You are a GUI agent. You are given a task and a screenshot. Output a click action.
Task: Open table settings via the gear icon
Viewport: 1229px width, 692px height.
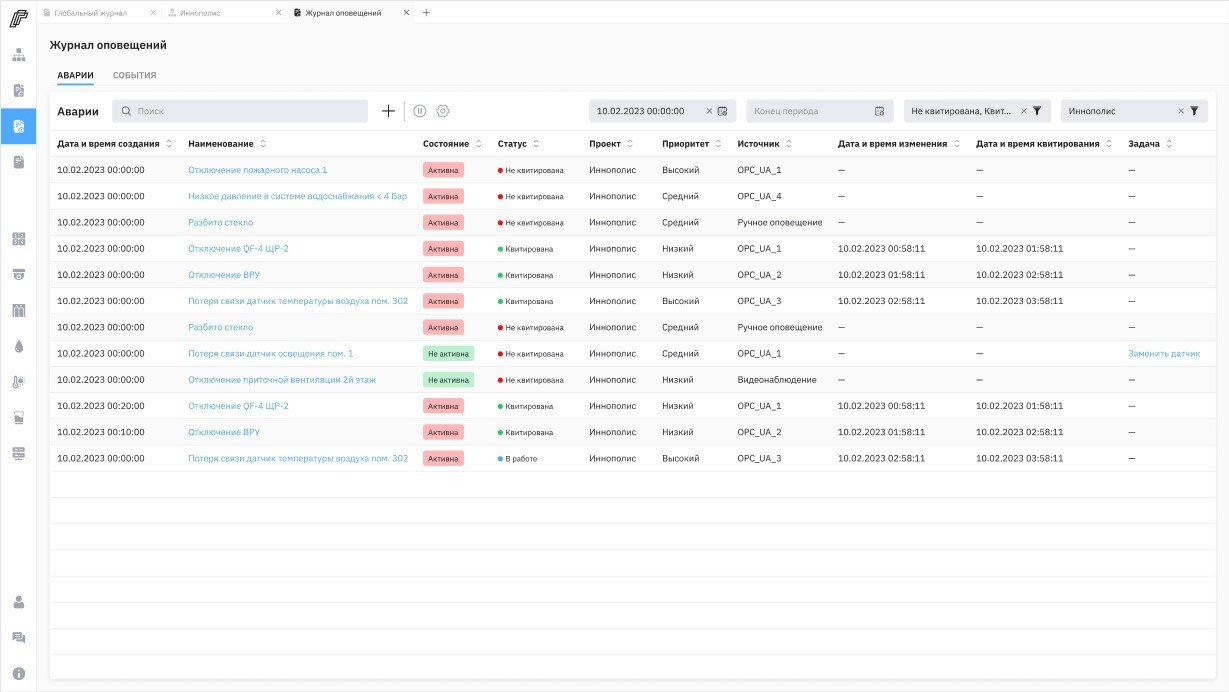pyautogui.click(x=443, y=111)
